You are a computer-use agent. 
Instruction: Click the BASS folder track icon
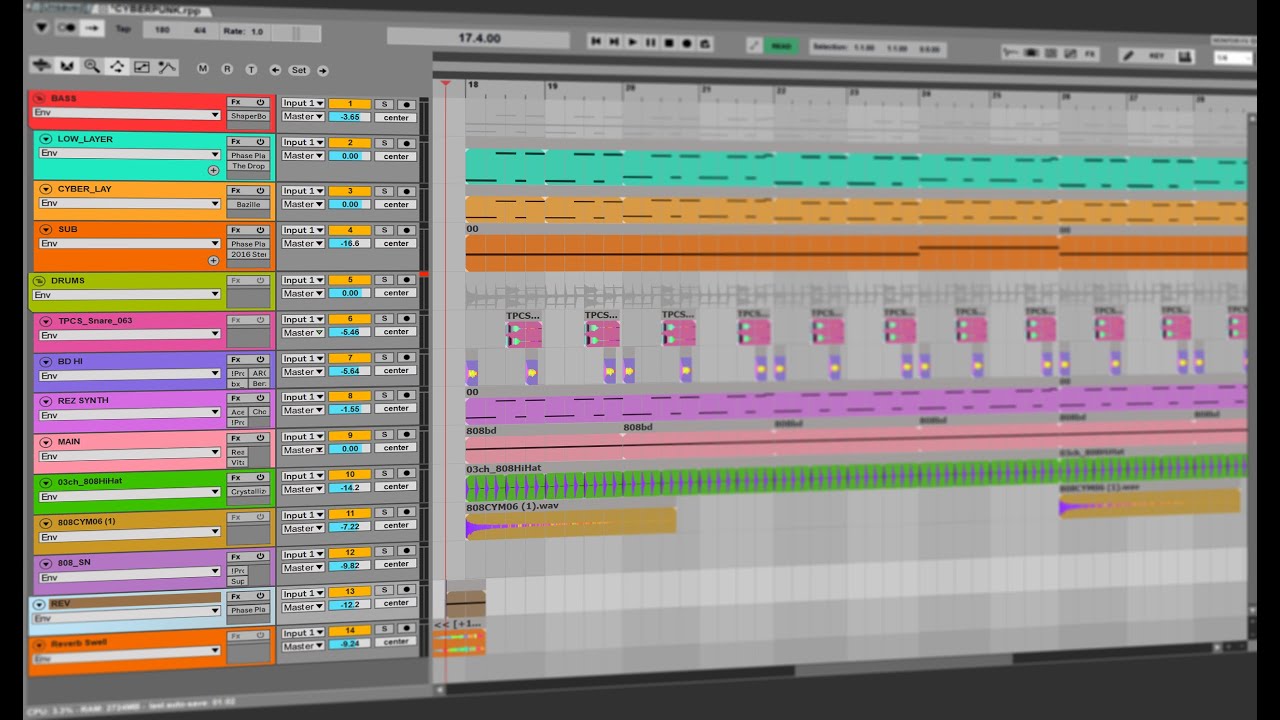pyautogui.click(x=39, y=98)
